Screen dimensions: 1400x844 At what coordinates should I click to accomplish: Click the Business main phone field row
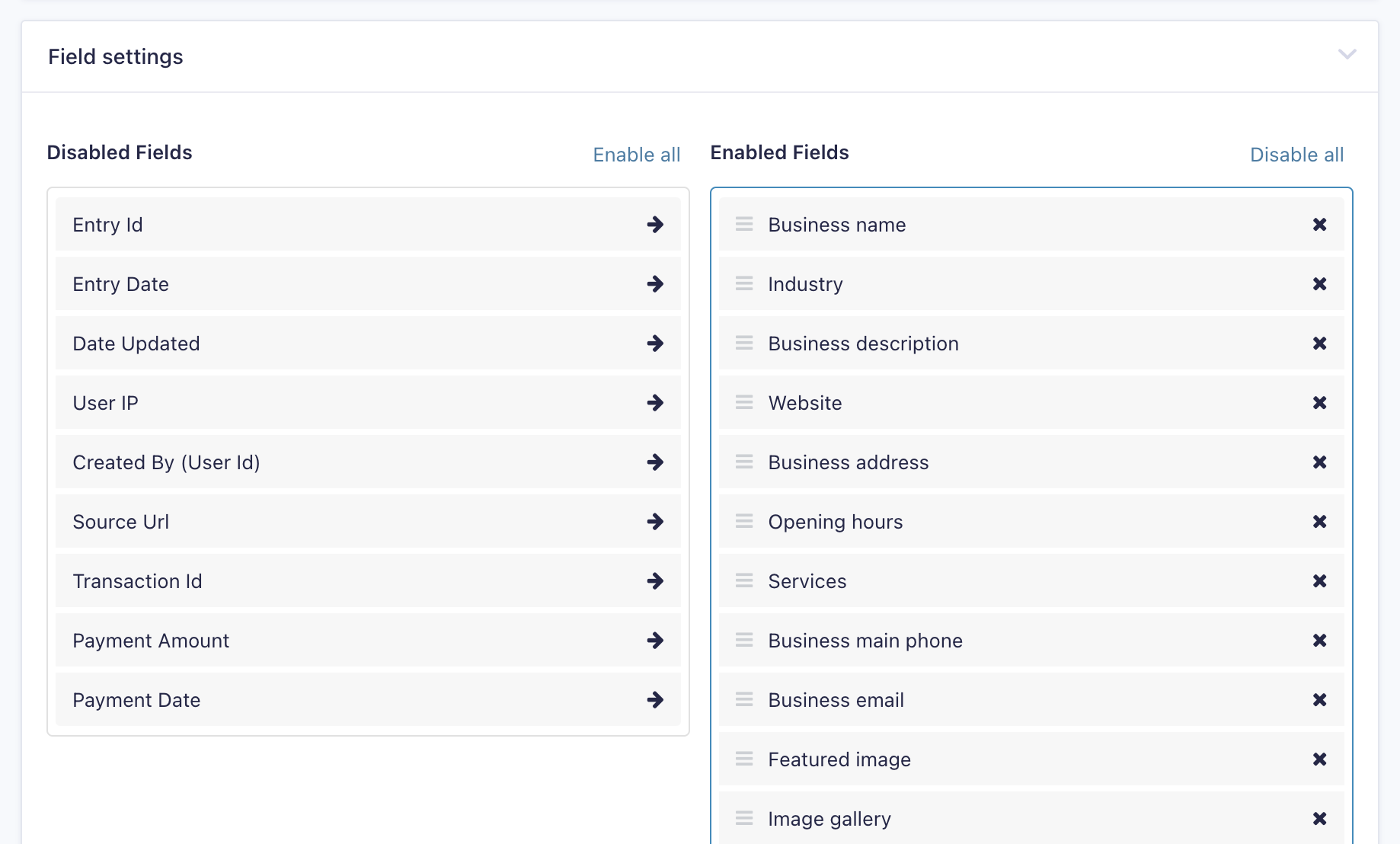click(990, 640)
